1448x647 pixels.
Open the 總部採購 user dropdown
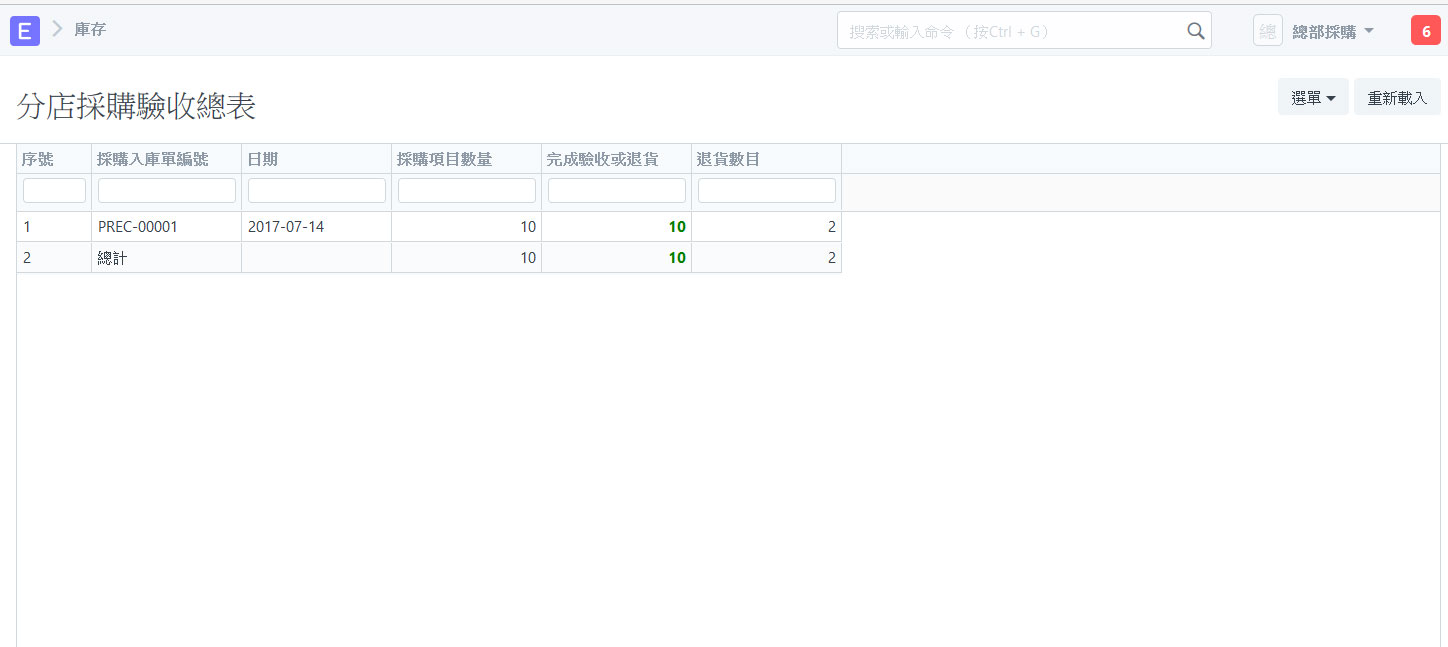1332,32
